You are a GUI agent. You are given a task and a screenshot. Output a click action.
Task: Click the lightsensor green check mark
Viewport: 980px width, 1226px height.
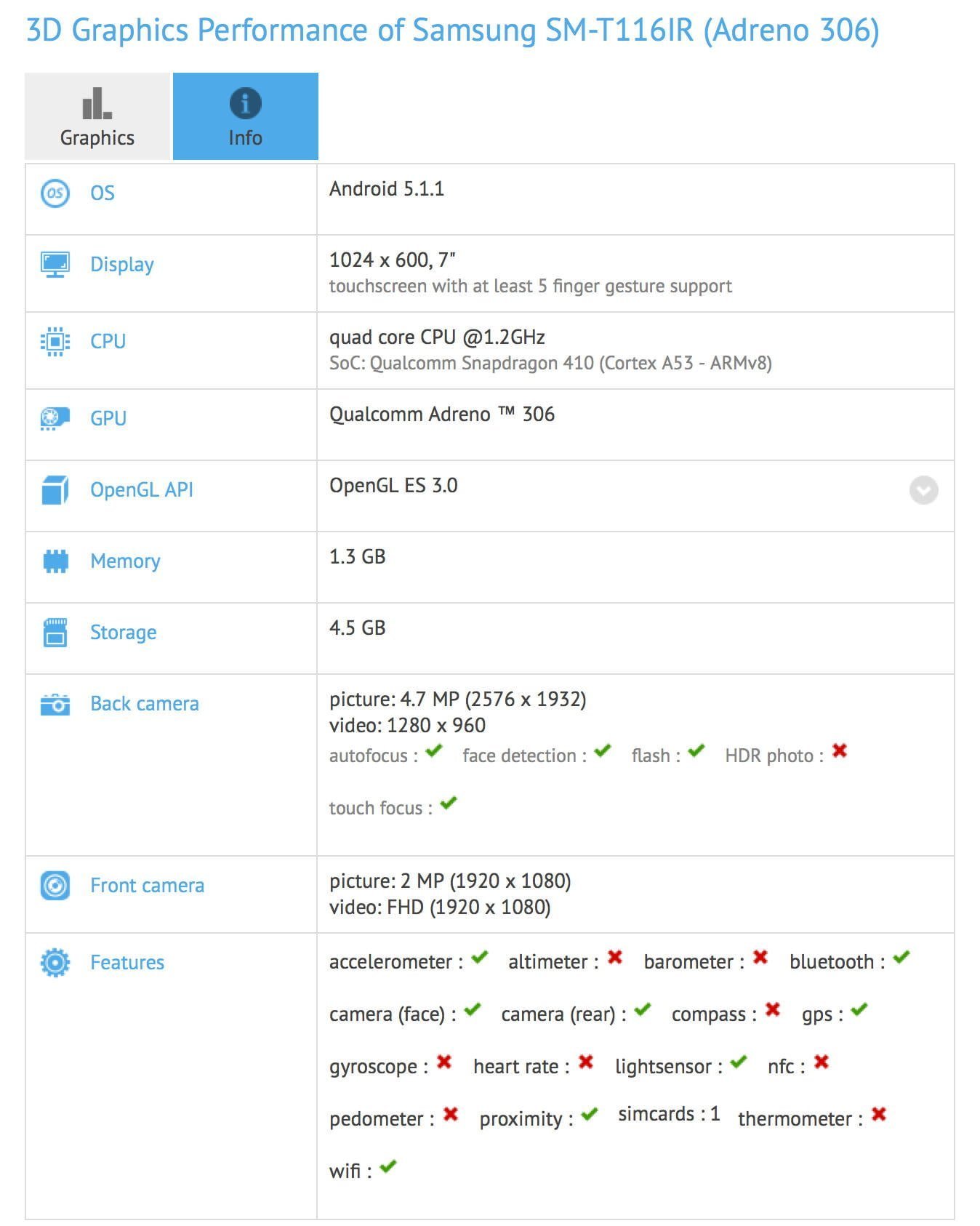739,1062
